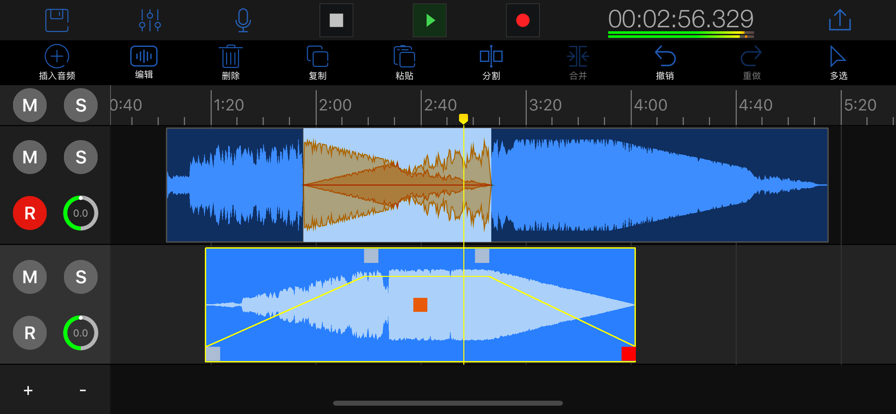Tap the plus zoom-in button

[28, 391]
